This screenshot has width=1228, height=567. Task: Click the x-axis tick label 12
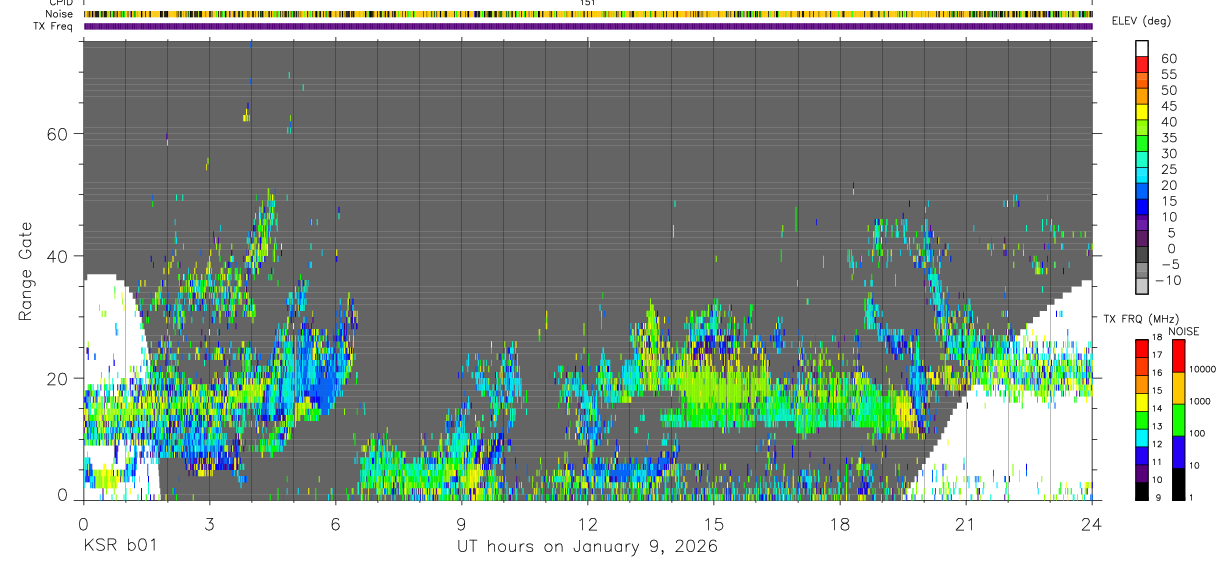pyautogui.click(x=587, y=523)
